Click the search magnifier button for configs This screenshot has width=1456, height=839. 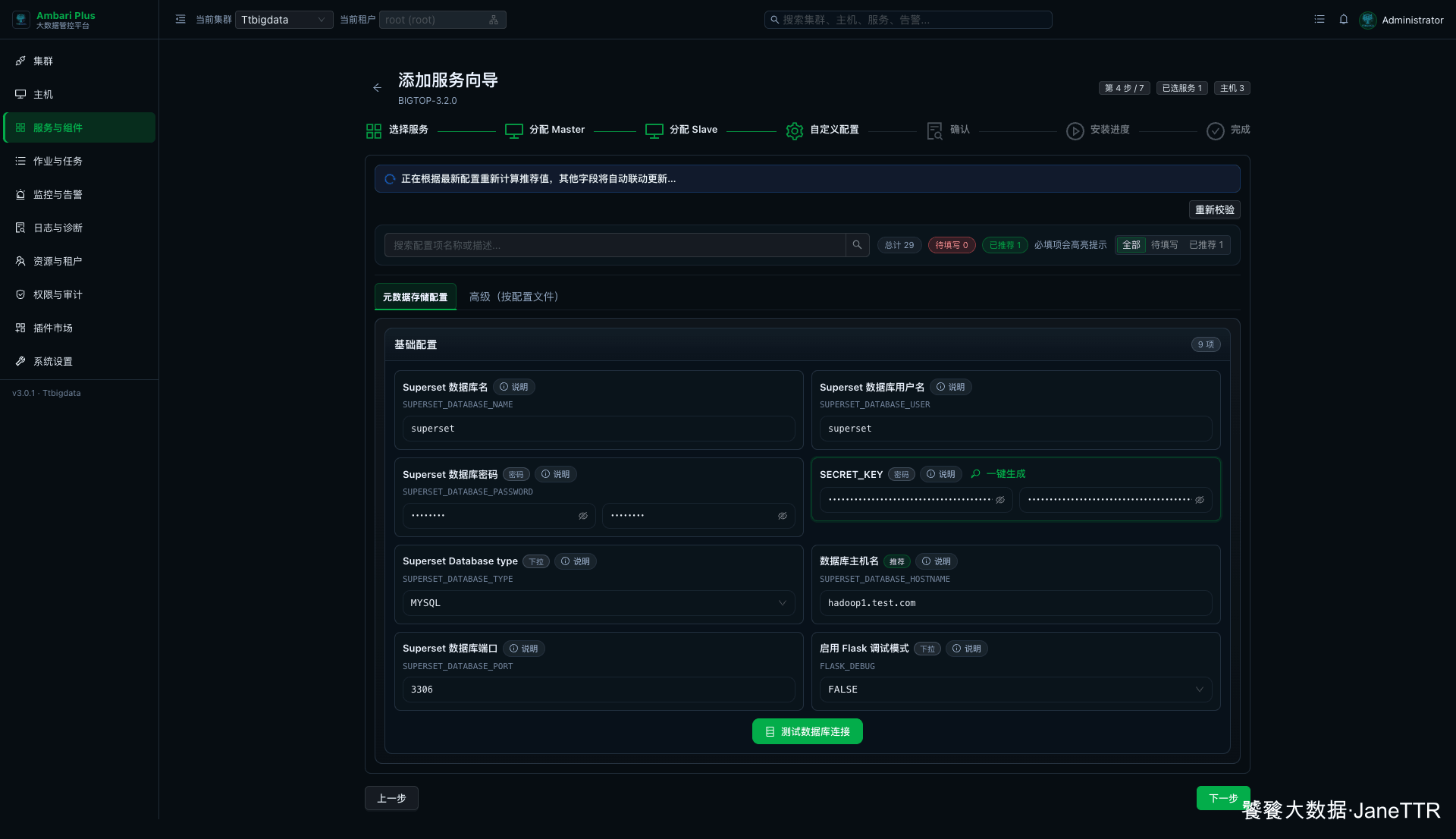coord(857,245)
